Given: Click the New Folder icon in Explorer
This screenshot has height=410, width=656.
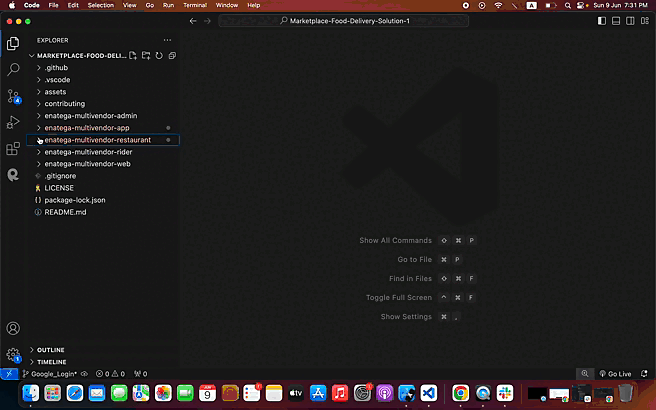Looking at the screenshot, I should (146, 55).
